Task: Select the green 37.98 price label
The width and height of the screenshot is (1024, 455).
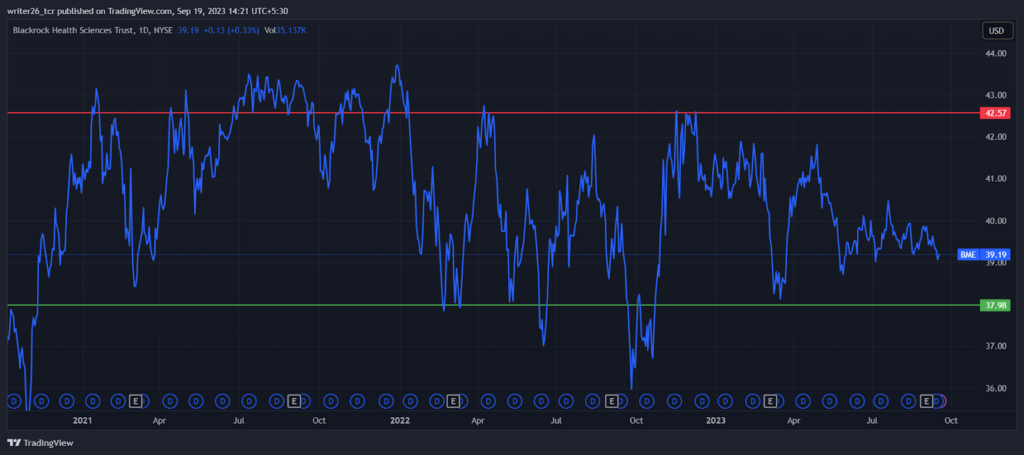Action: (x=995, y=305)
